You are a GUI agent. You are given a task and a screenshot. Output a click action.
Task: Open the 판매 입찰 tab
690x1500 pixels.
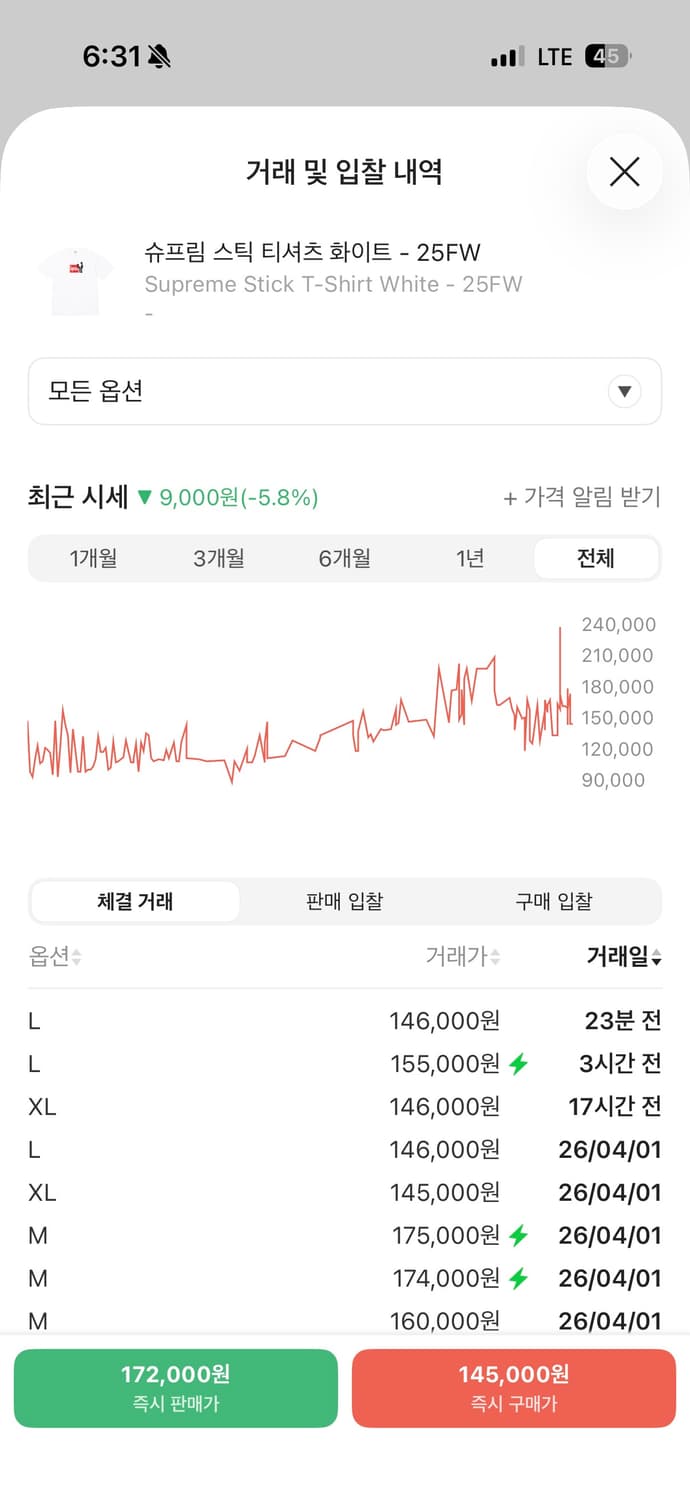click(345, 900)
